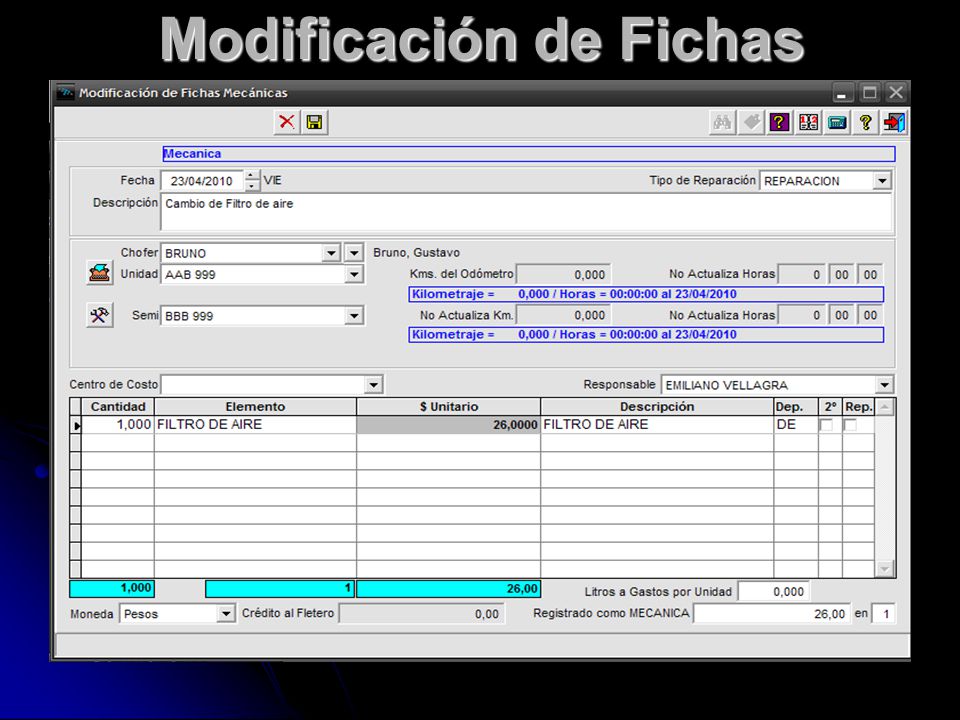
Task: Click the gray tag icon in toolbar
Action: 751,122
